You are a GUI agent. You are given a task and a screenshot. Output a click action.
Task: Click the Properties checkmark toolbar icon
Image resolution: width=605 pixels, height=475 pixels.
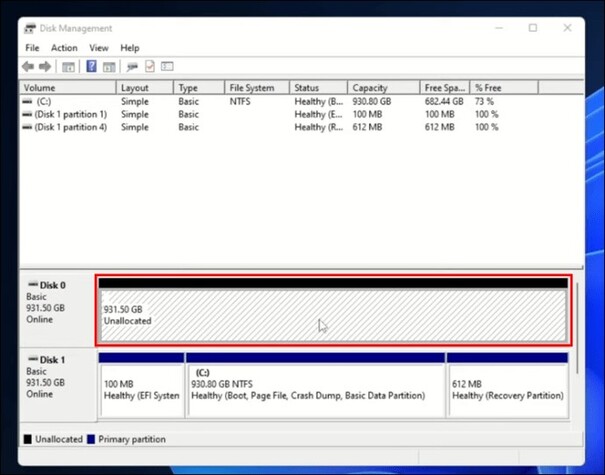(x=150, y=67)
